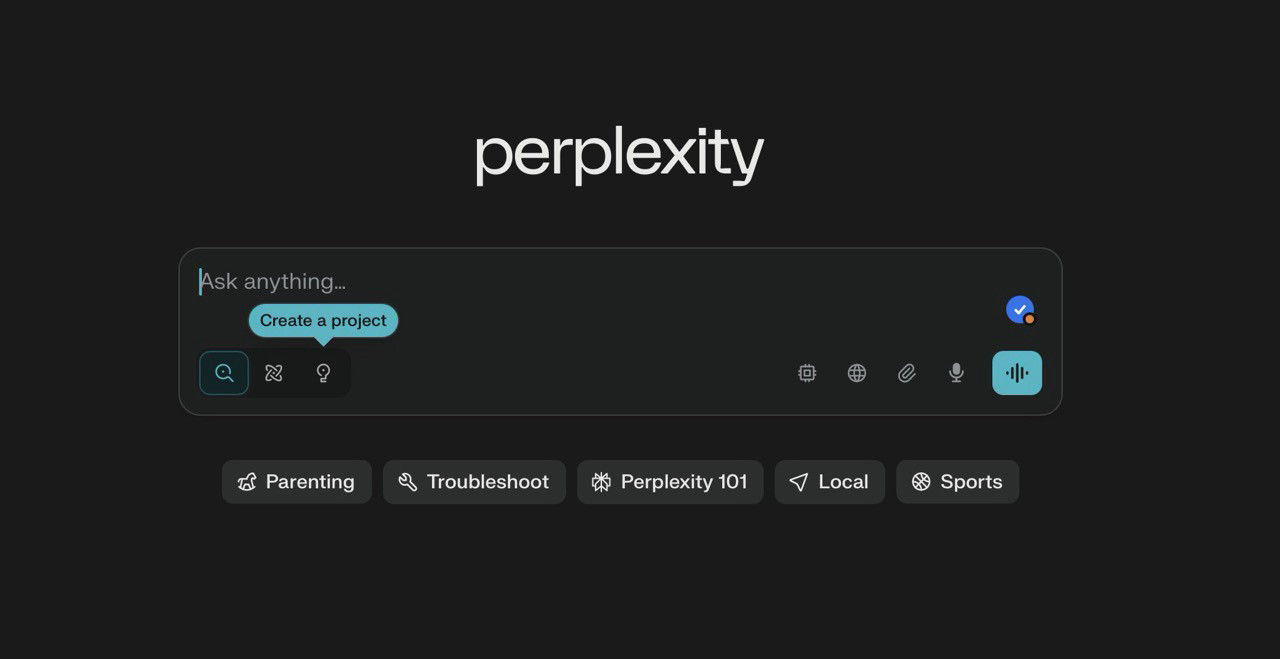This screenshot has width=1280, height=659.
Task: Launch voice mode with the teal waveform button
Action: tap(1017, 373)
